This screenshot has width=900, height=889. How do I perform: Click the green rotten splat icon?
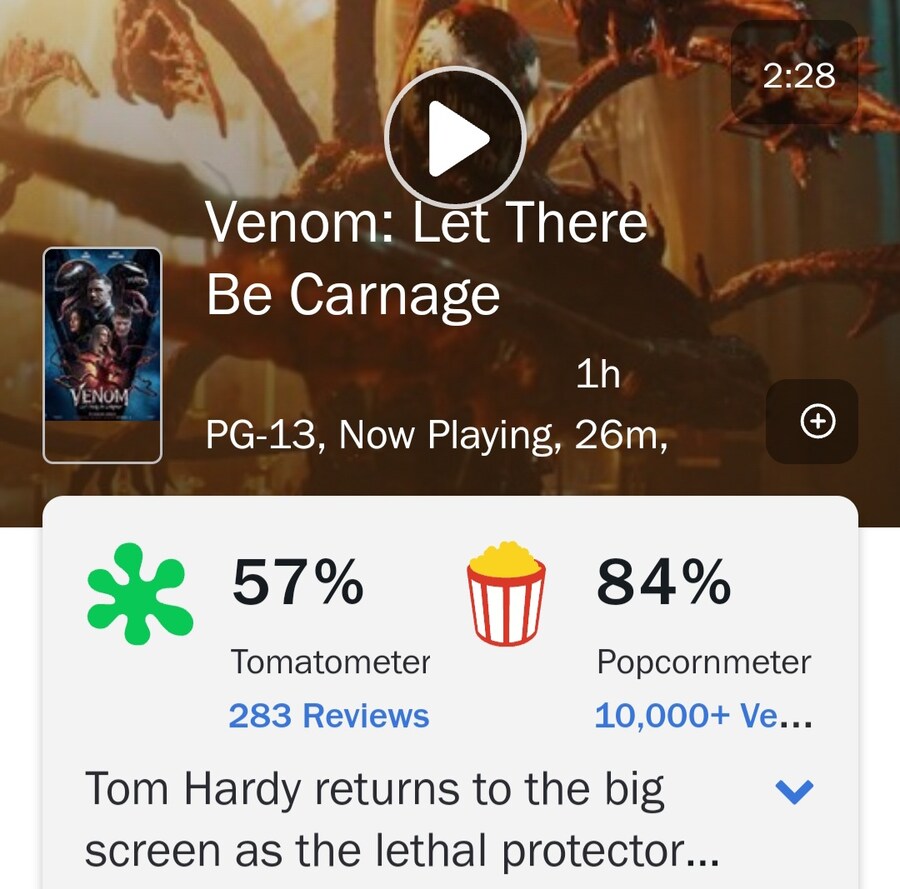(139, 592)
